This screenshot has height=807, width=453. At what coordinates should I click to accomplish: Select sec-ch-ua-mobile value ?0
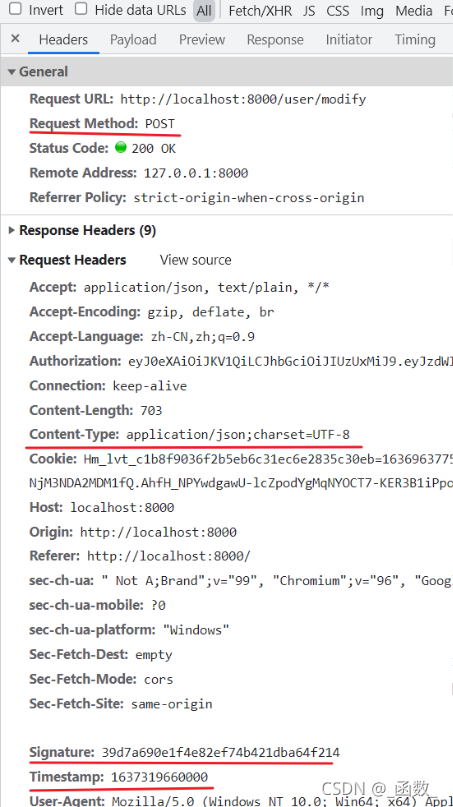(158, 605)
